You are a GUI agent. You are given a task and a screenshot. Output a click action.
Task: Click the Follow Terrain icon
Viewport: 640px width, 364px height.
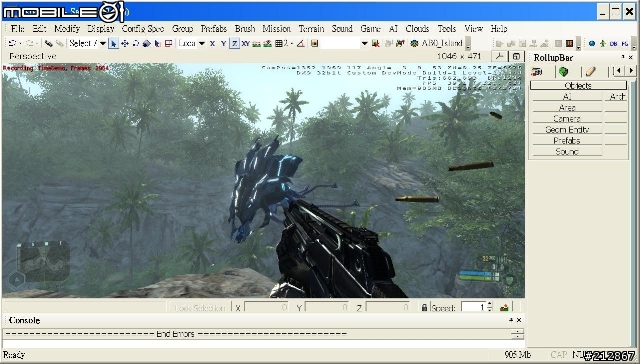pyautogui.click(x=256, y=44)
